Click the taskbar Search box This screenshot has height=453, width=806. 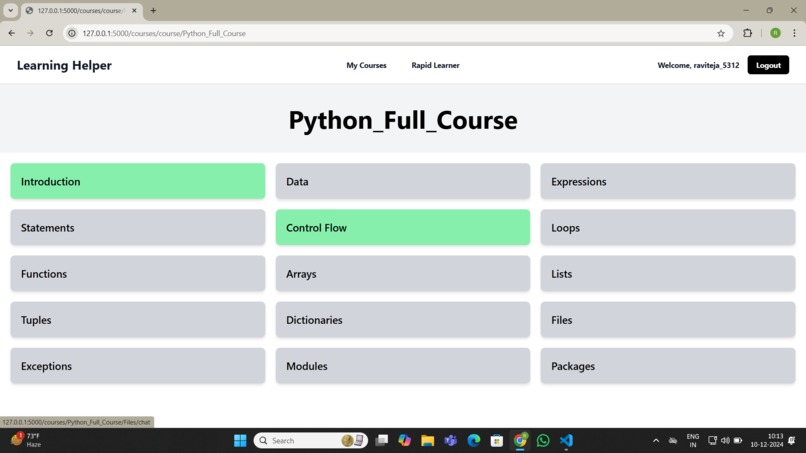point(310,441)
